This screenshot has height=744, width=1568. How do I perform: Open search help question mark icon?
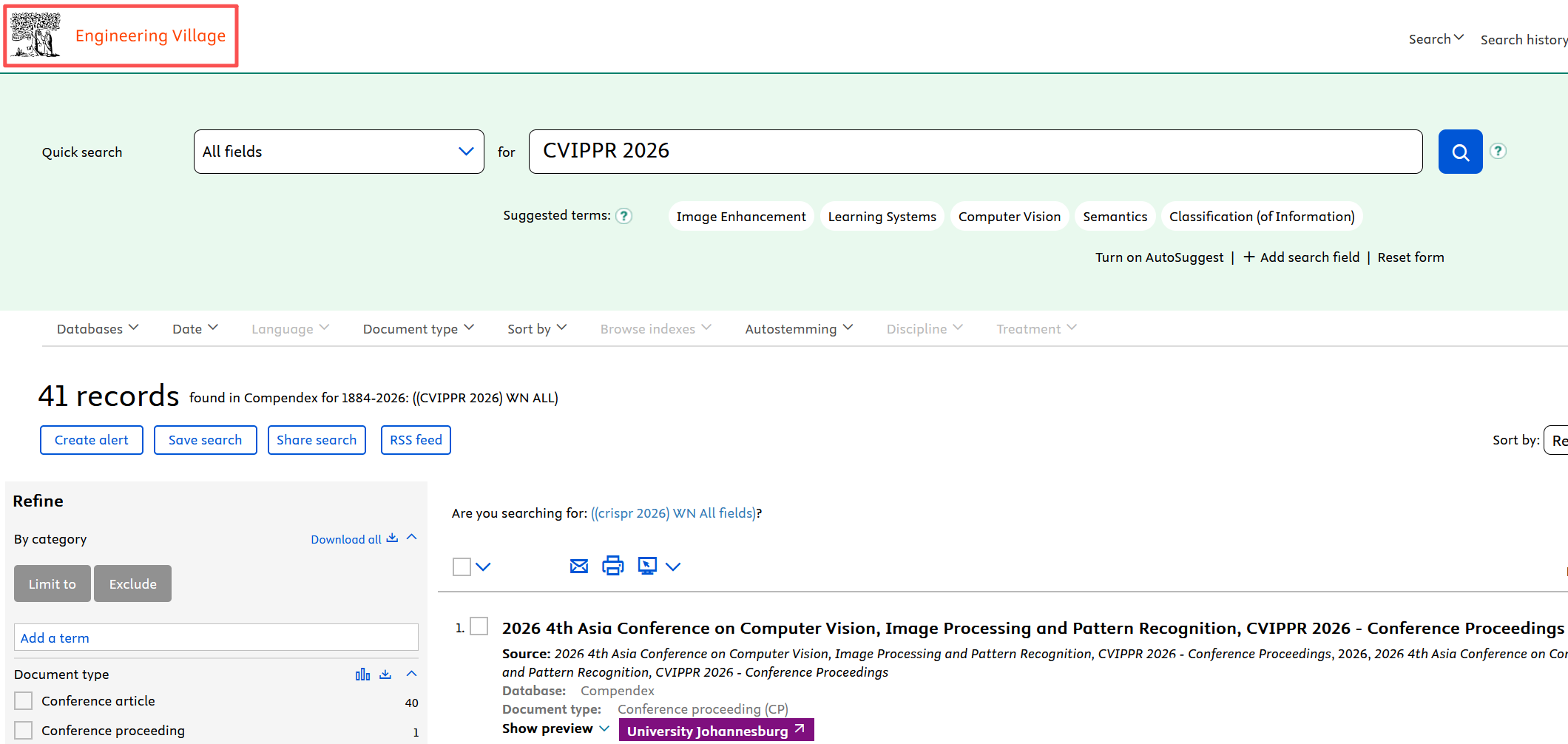pos(1498,151)
